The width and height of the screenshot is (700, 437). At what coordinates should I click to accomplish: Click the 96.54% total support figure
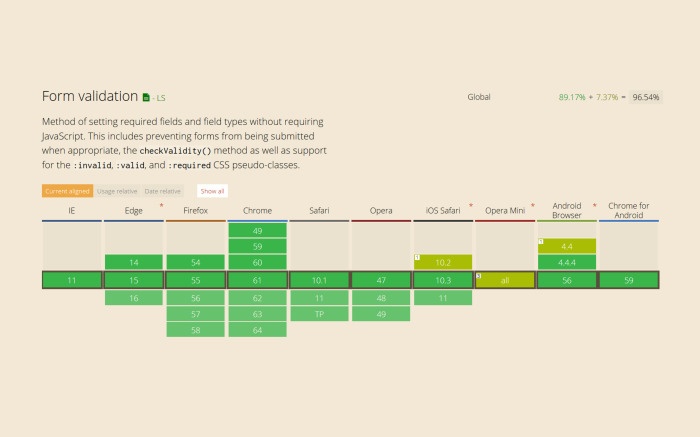[x=646, y=97]
